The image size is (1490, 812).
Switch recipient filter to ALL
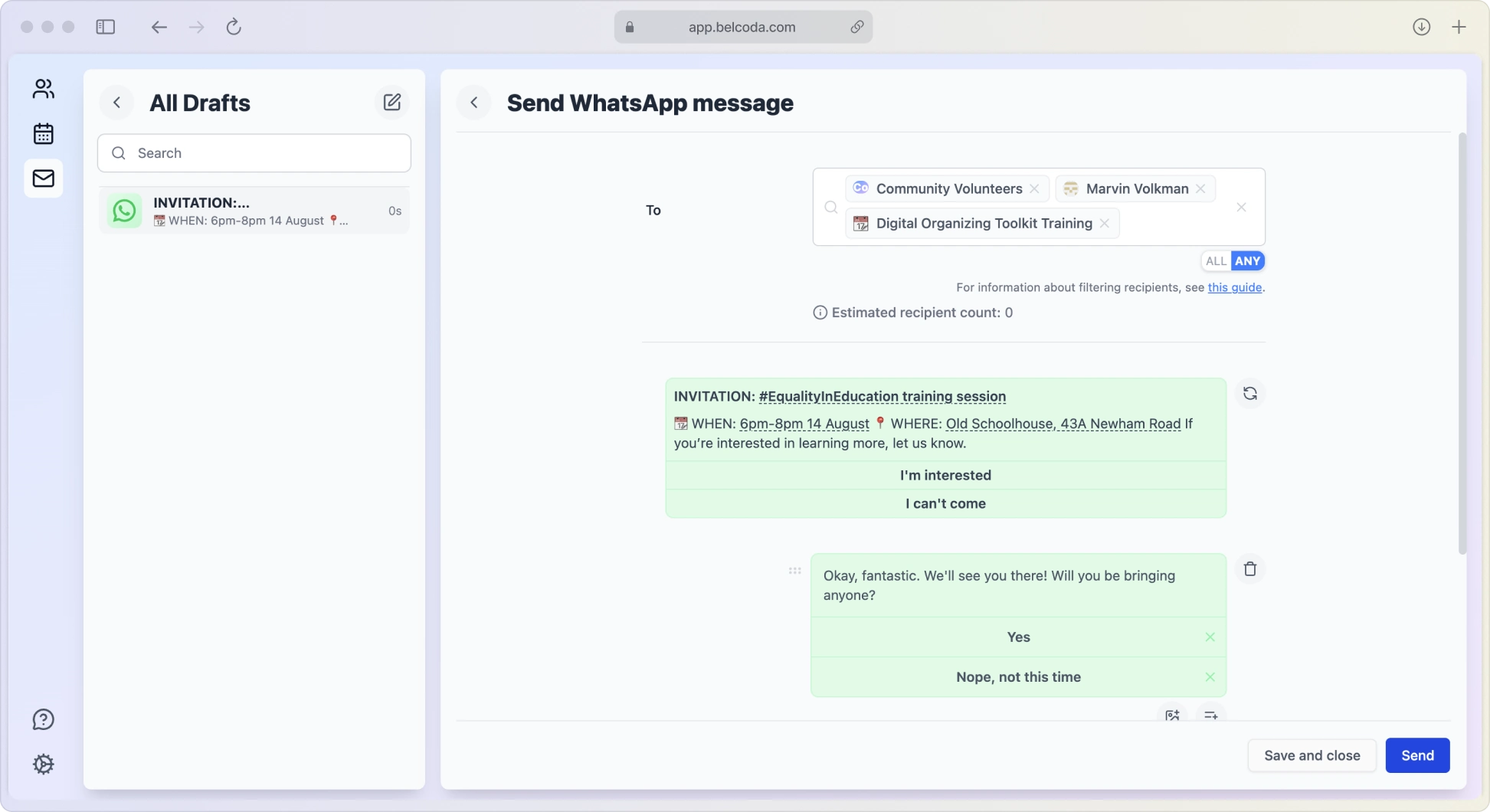[x=1216, y=260]
